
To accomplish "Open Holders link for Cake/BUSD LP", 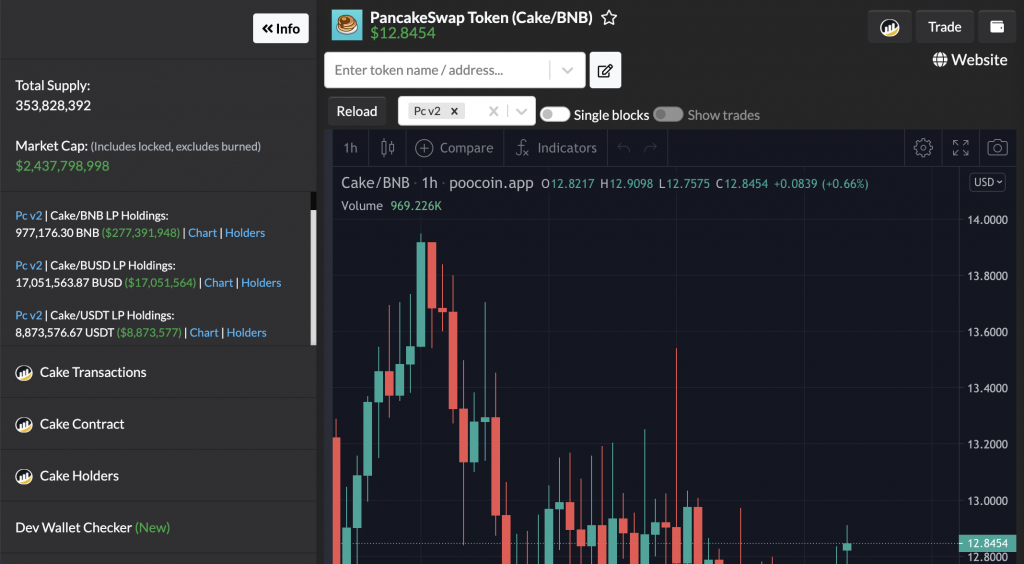I will pos(261,283).
